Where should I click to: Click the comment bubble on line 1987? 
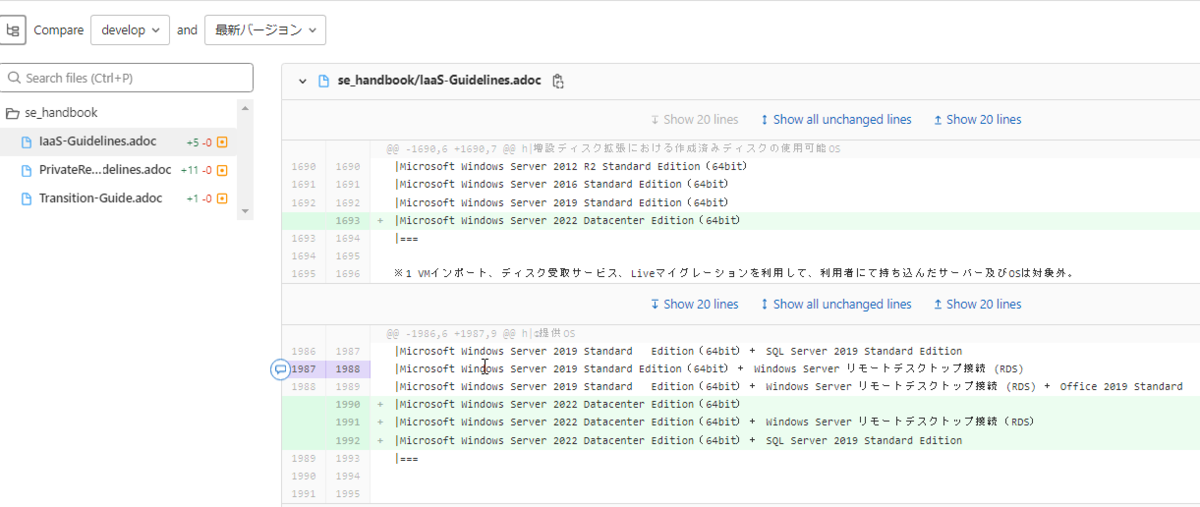click(279, 369)
